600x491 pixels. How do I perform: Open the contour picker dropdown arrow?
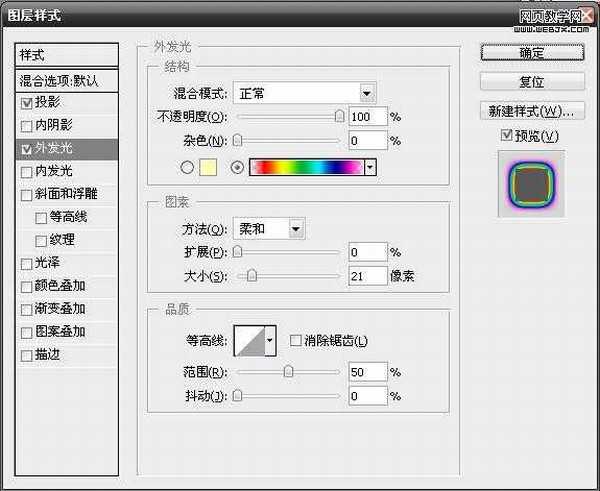coord(270,342)
